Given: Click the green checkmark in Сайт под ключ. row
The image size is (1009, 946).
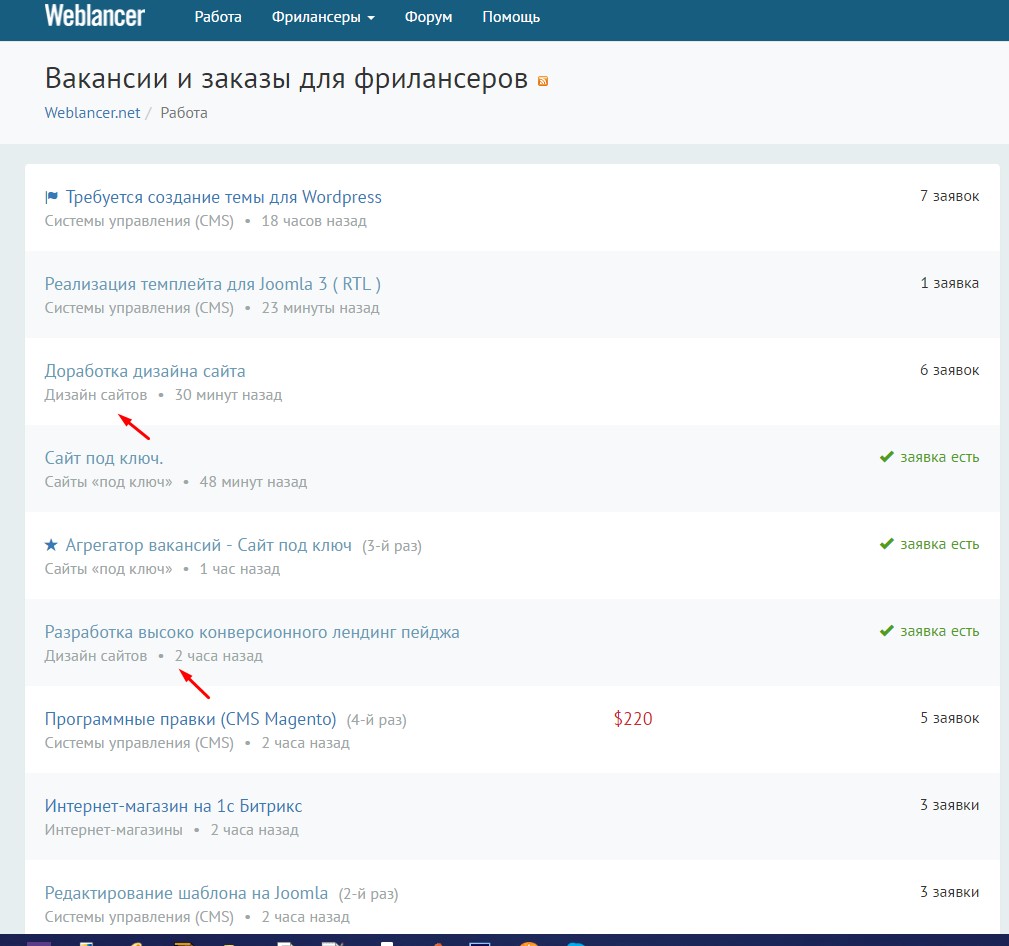Looking at the screenshot, I should click(x=887, y=457).
